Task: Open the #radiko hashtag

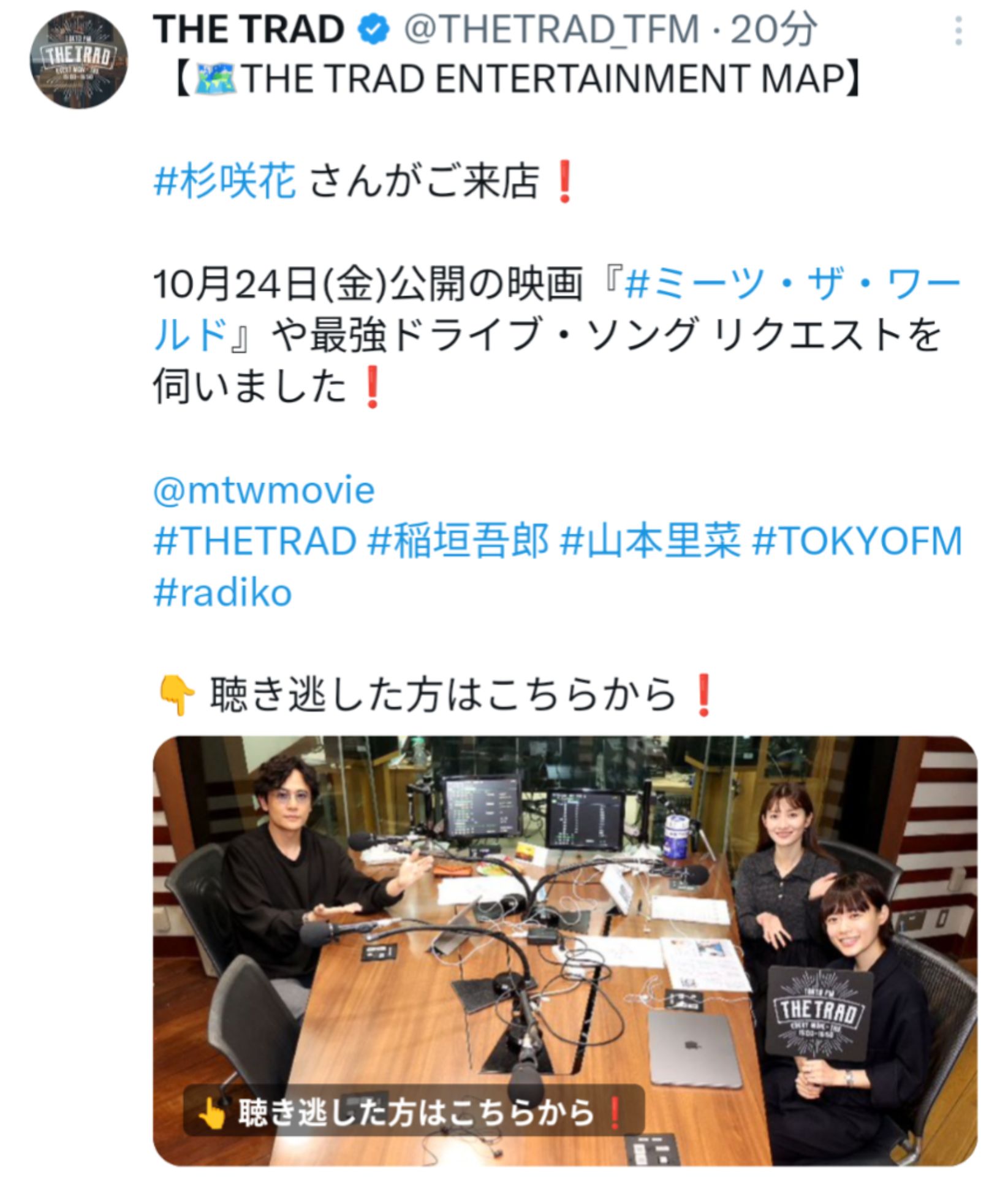Action: point(222,593)
